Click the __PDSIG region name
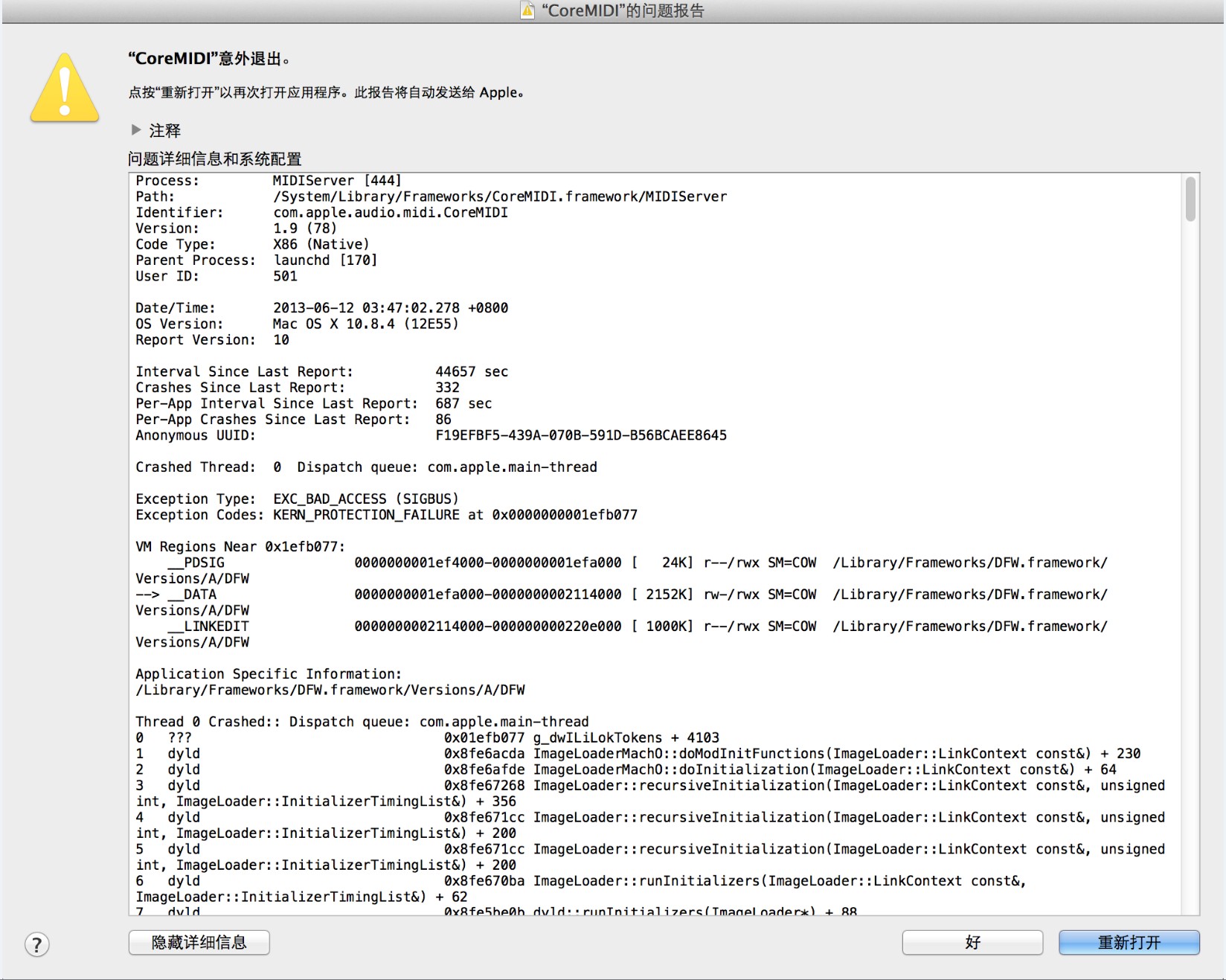The height and width of the screenshot is (980, 1226). click(x=196, y=563)
